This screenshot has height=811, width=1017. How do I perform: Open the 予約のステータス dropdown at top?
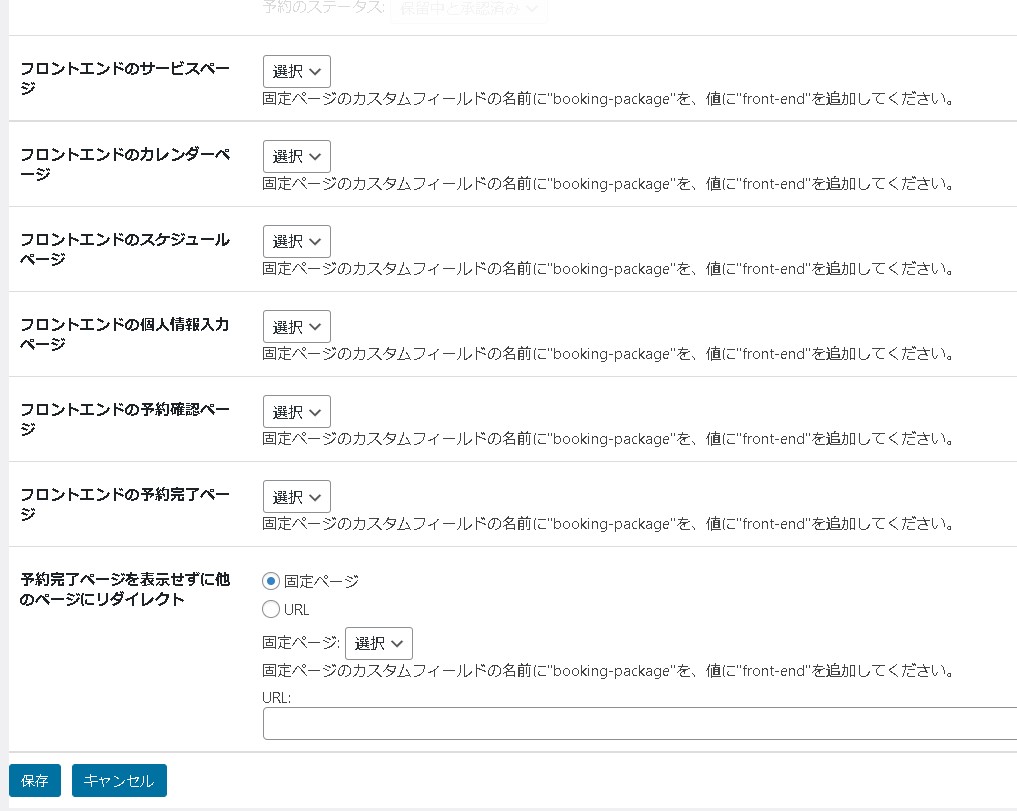(x=467, y=8)
